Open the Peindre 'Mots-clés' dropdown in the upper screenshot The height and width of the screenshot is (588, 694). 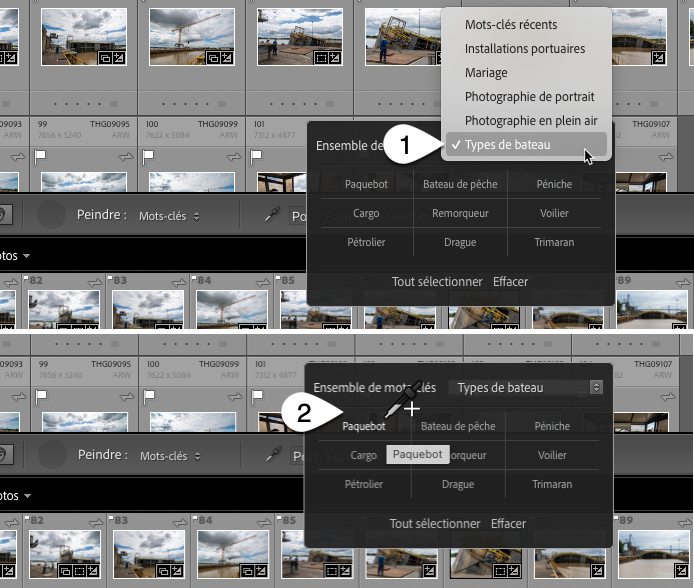coord(169,216)
